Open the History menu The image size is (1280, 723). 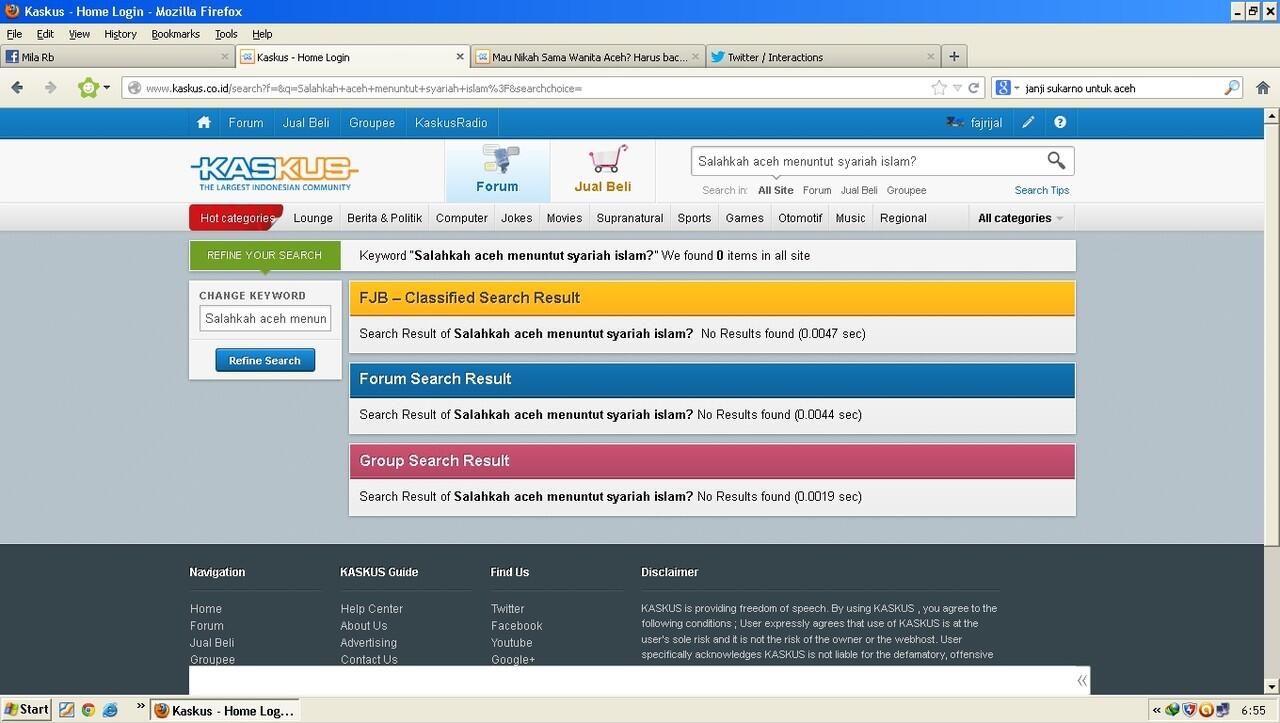click(120, 34)
